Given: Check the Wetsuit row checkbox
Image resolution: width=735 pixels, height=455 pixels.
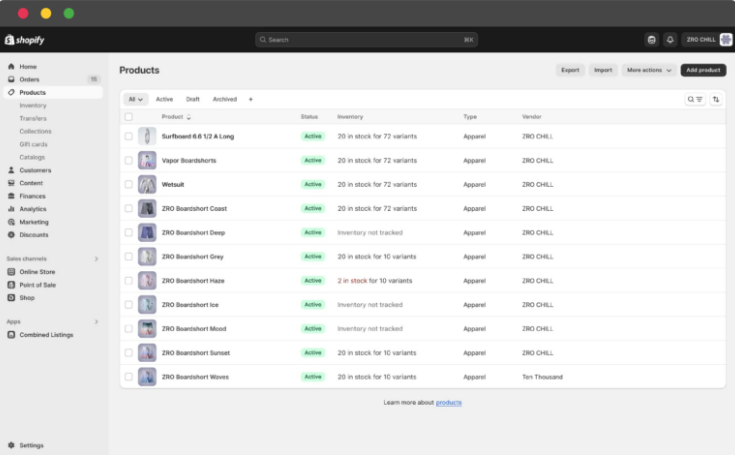Looking at the screenshot, I should [128, 184].
